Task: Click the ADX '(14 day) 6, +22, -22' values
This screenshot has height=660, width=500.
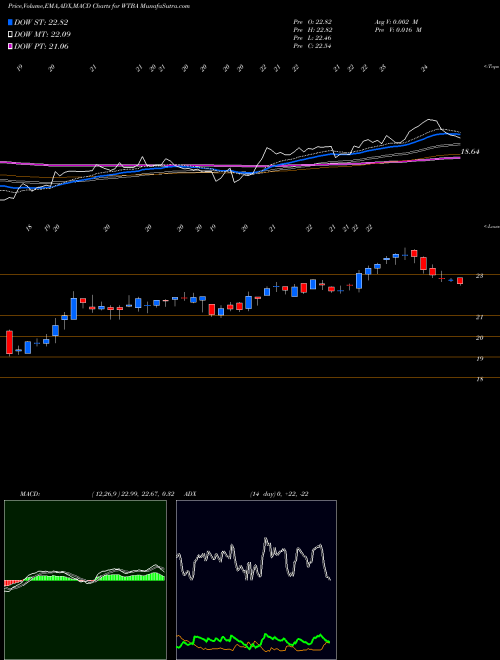Action: (x=279, y=494)
